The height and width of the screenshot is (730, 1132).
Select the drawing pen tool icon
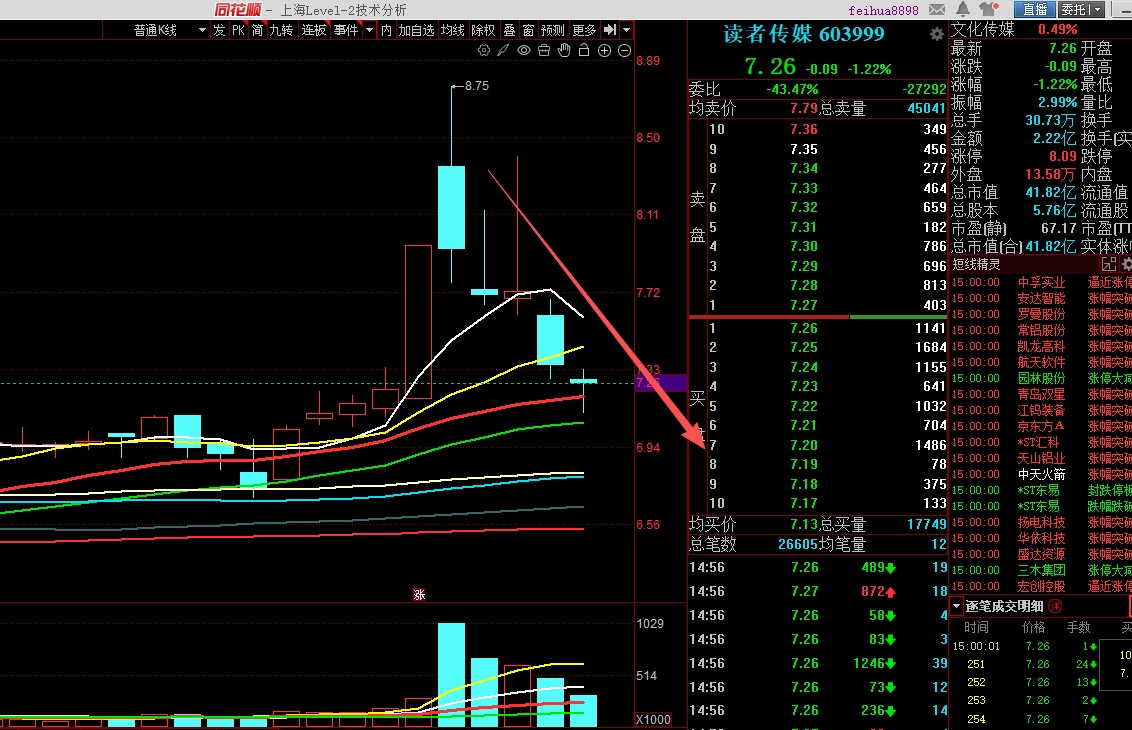click(503, 51)
